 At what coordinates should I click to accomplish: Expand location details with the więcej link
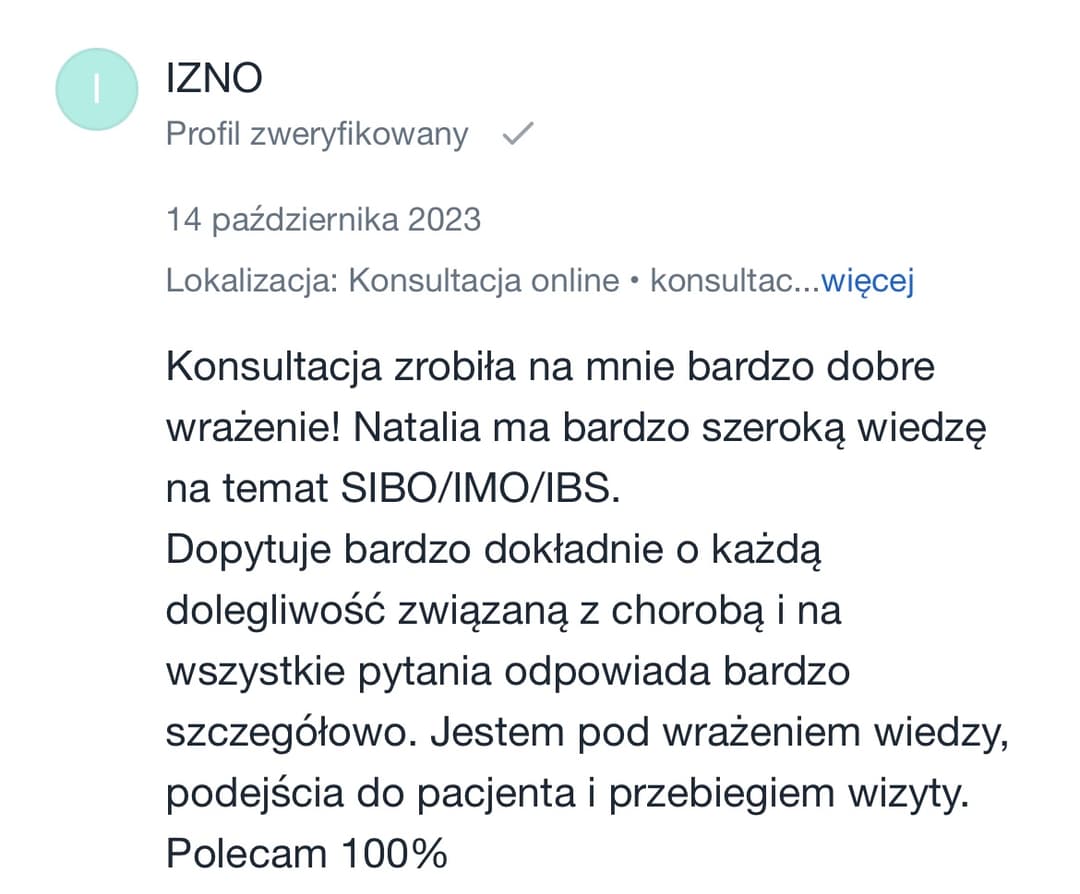point(867,282)
